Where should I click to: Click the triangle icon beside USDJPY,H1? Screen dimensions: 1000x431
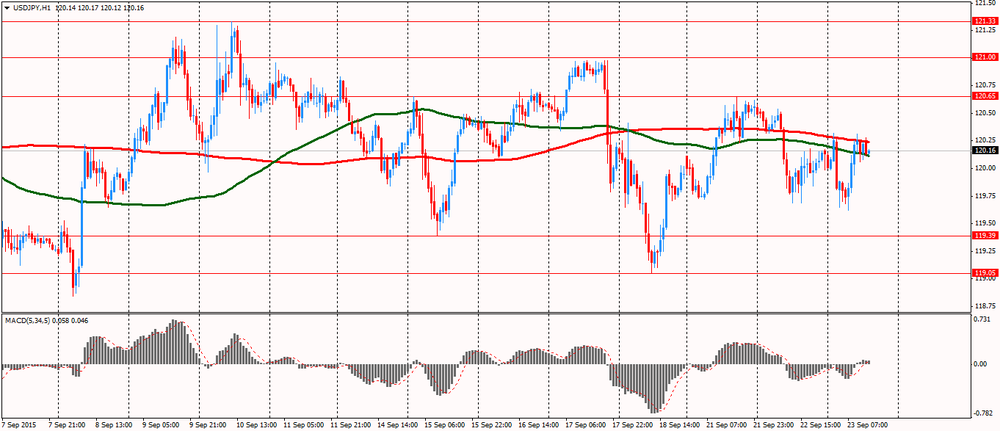click(6, 10)
